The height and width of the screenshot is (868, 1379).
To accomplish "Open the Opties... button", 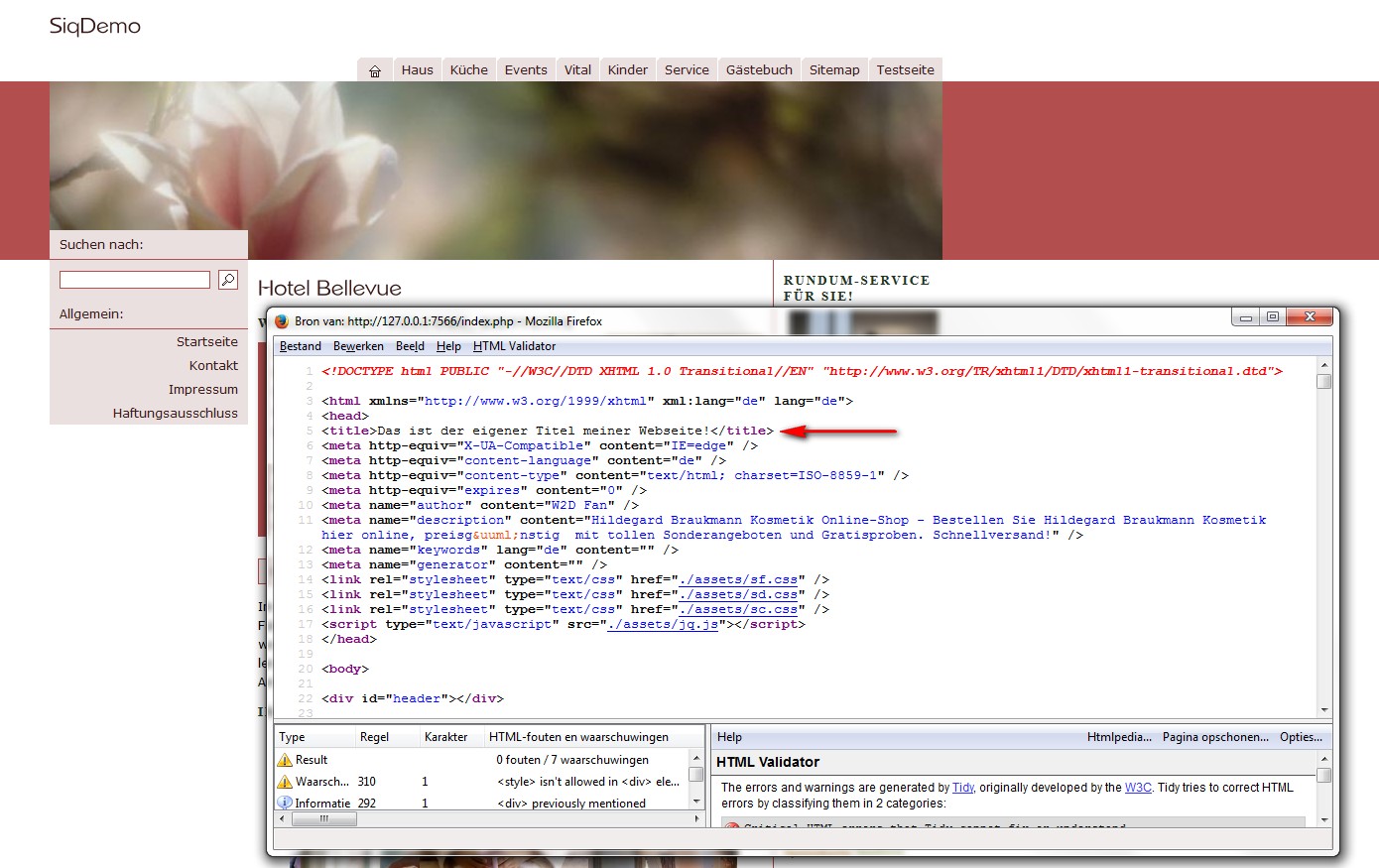I will pyautogui.click(x=1302, y=737).
